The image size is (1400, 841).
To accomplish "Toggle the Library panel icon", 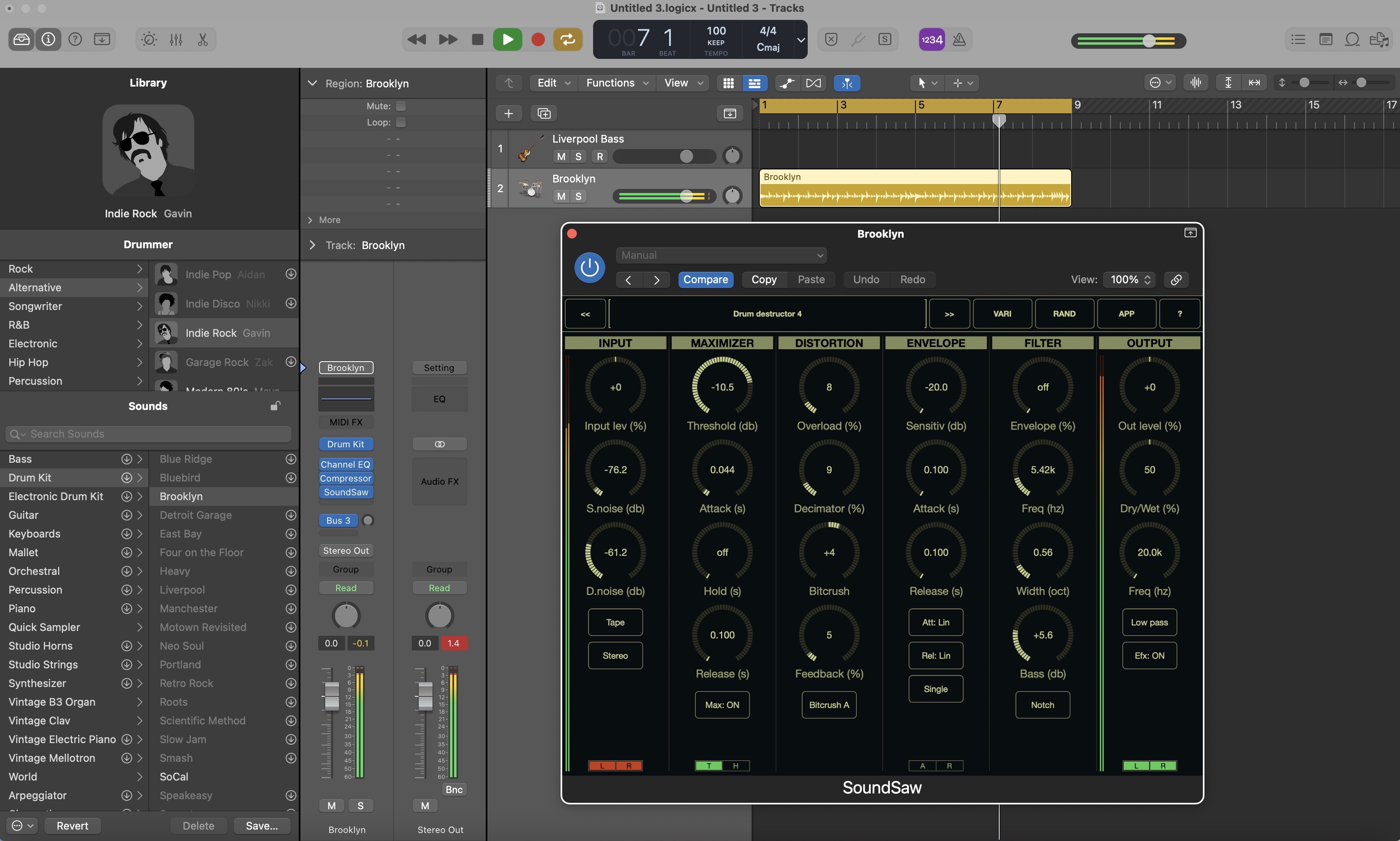I will pyautogui.click(x=22, y=39).
